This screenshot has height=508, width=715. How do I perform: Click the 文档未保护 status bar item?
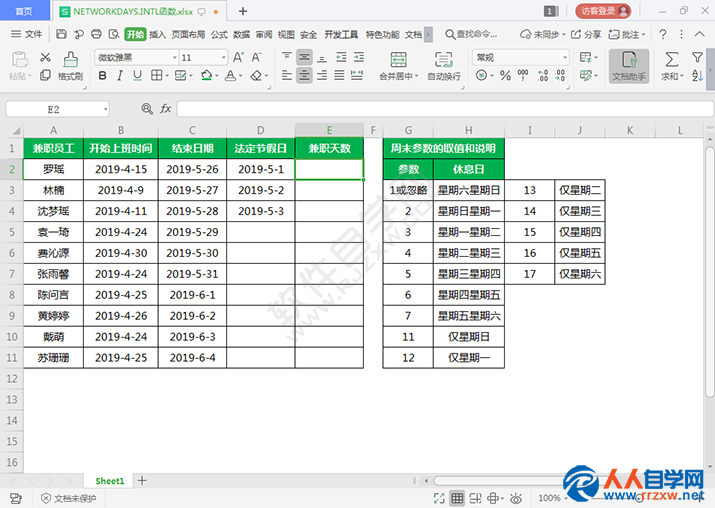pos(69,498)
